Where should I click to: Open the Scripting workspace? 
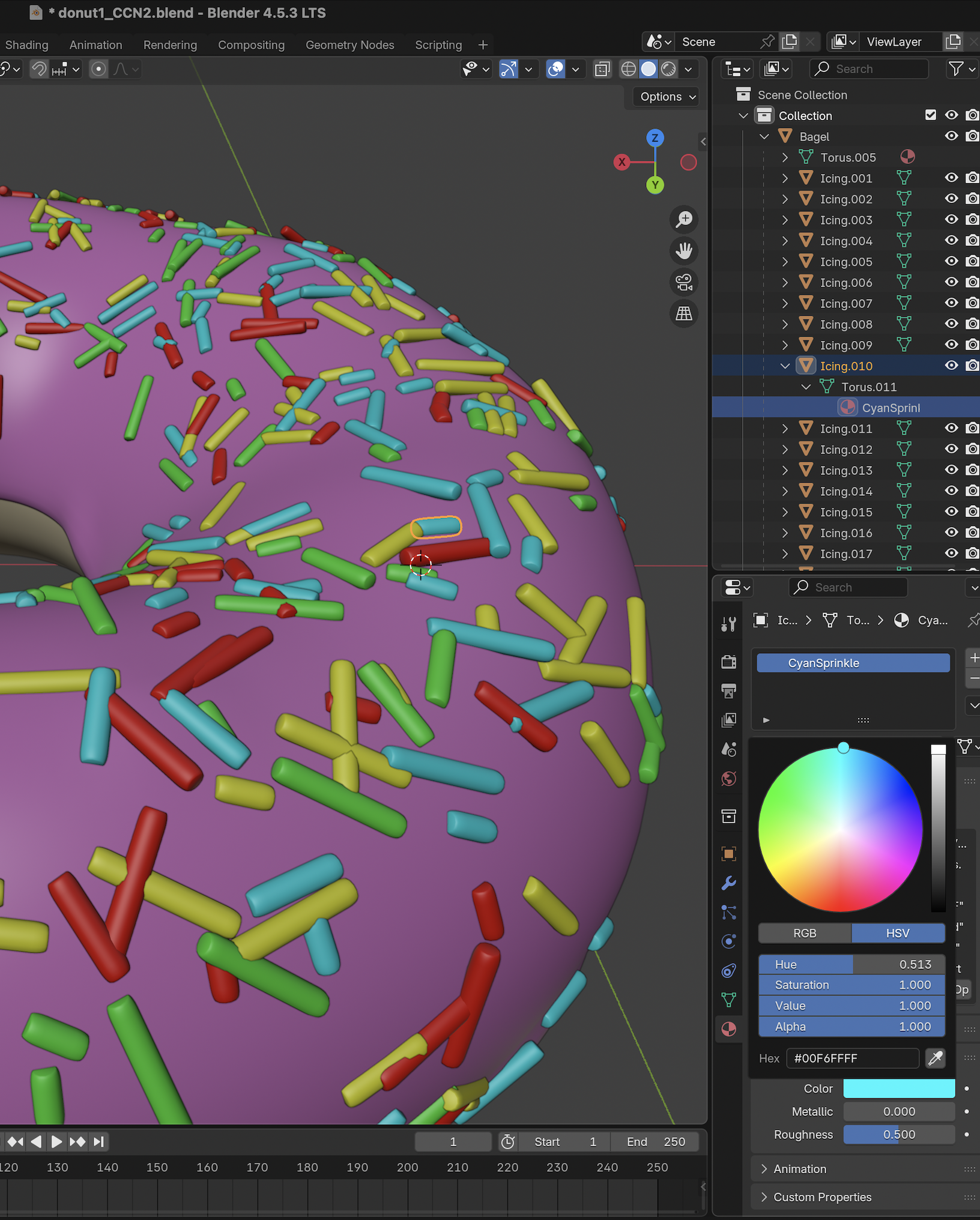438,44
